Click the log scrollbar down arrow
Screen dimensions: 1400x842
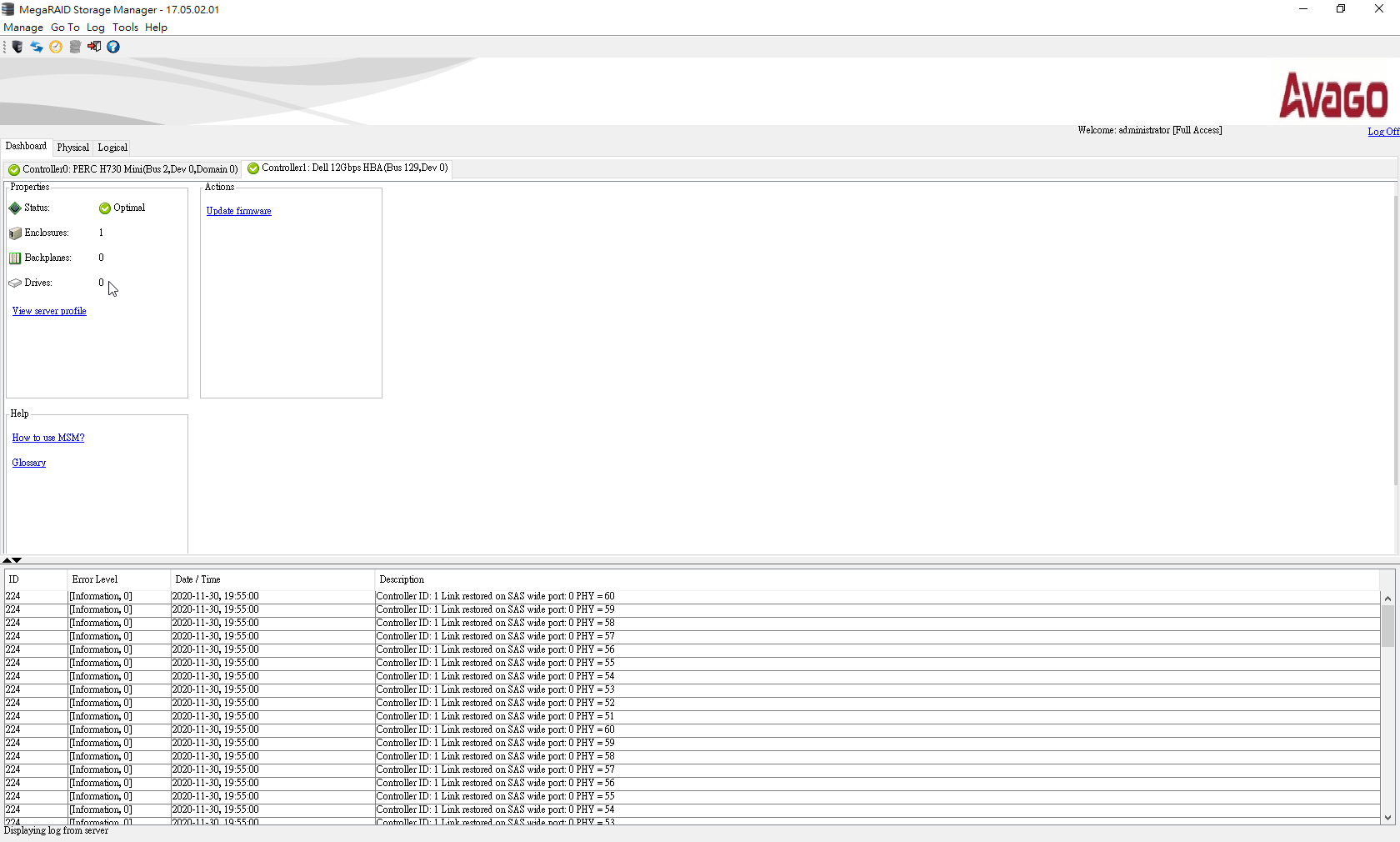click(x=1387, y=817)
